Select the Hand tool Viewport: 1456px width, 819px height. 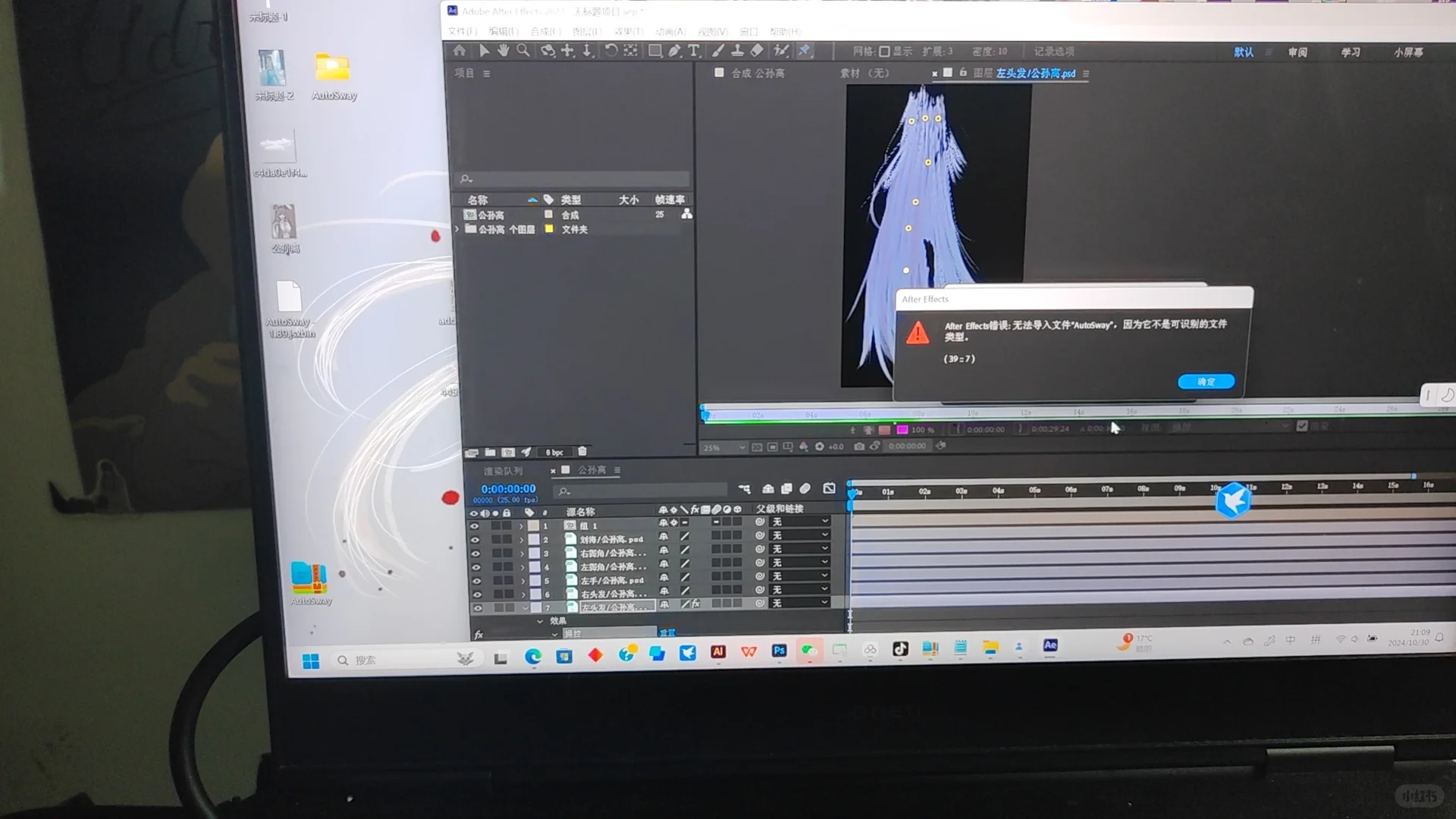coord(503,51)
